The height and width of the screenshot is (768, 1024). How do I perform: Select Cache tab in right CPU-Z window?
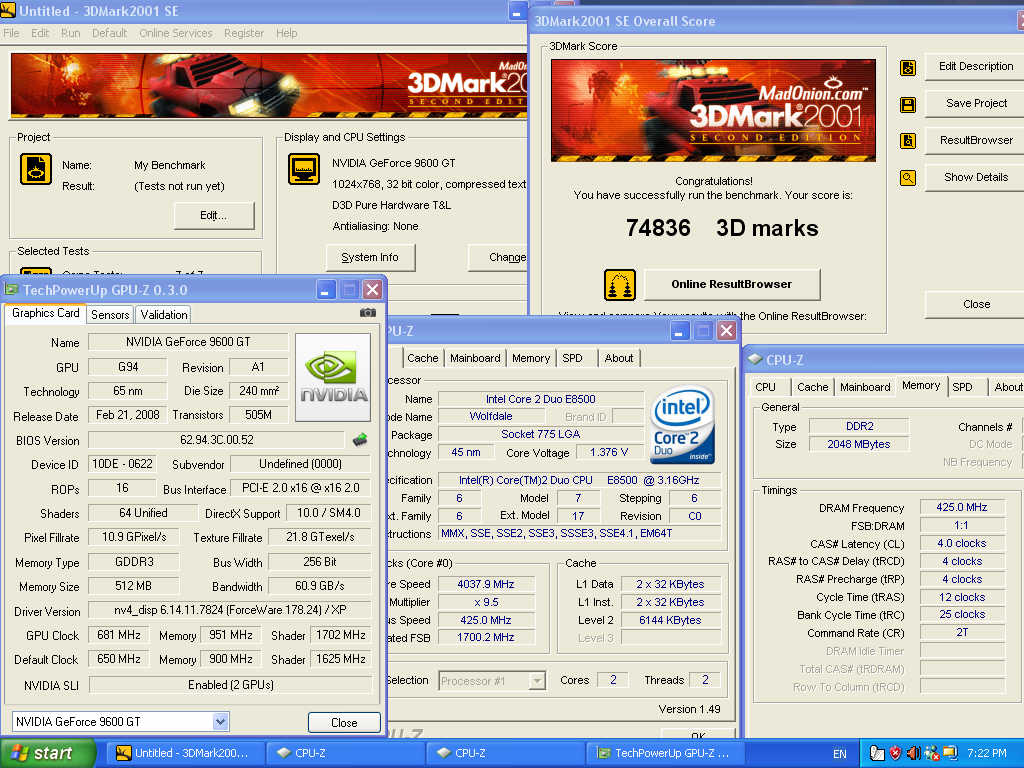pos(812,387)
